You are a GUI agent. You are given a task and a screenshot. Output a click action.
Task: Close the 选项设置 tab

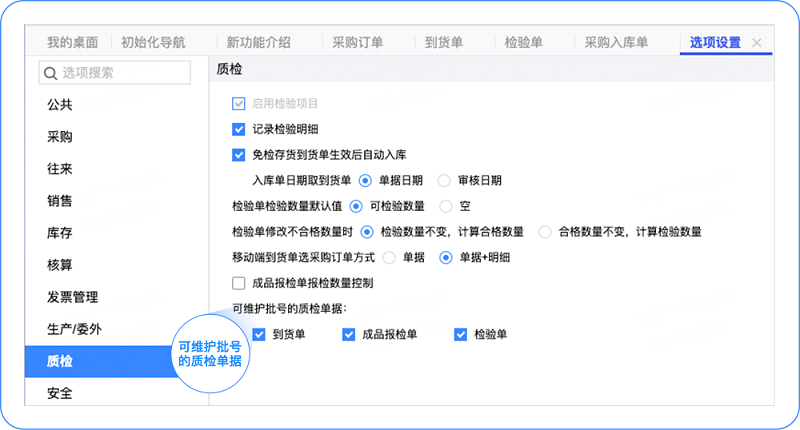(757, 43)
